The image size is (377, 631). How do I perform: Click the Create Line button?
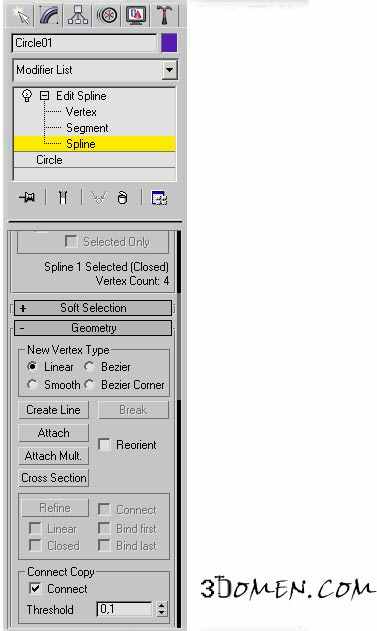[x=54, y=410]
